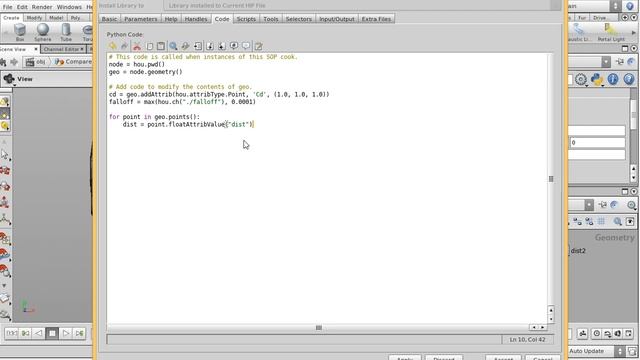
Task: Select the Sphere shelf tool
Action: (x=42, y=32)
